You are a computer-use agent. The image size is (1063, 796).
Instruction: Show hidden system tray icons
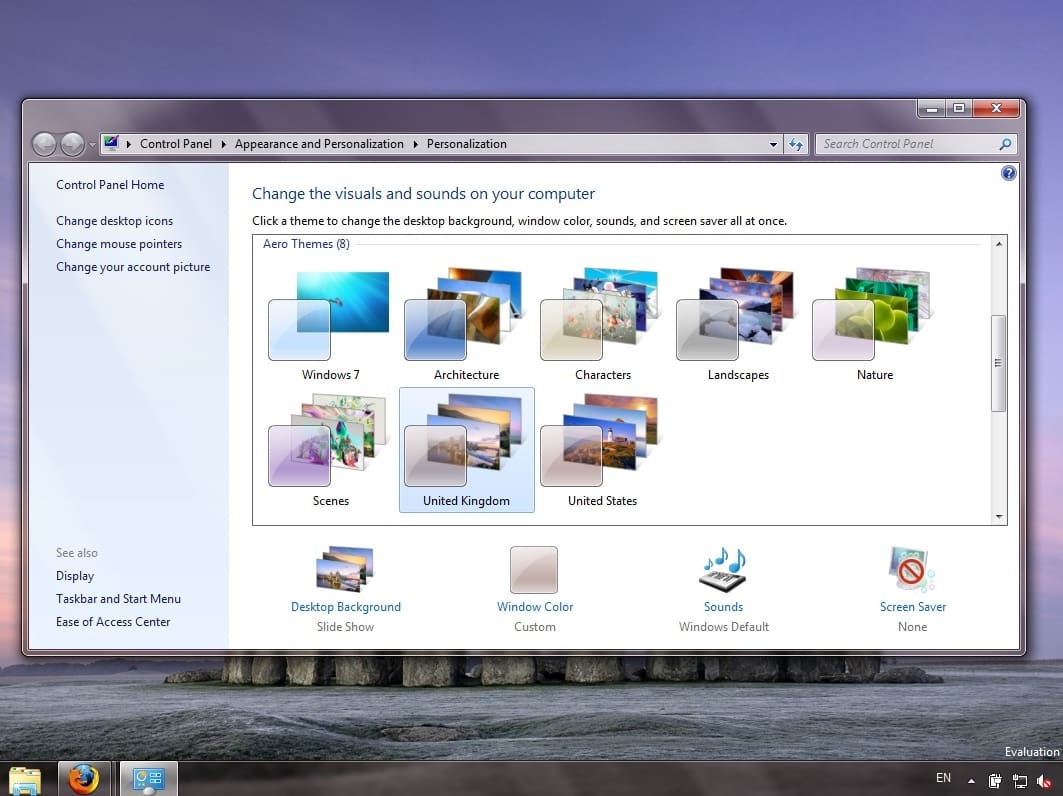pos(970,780)
